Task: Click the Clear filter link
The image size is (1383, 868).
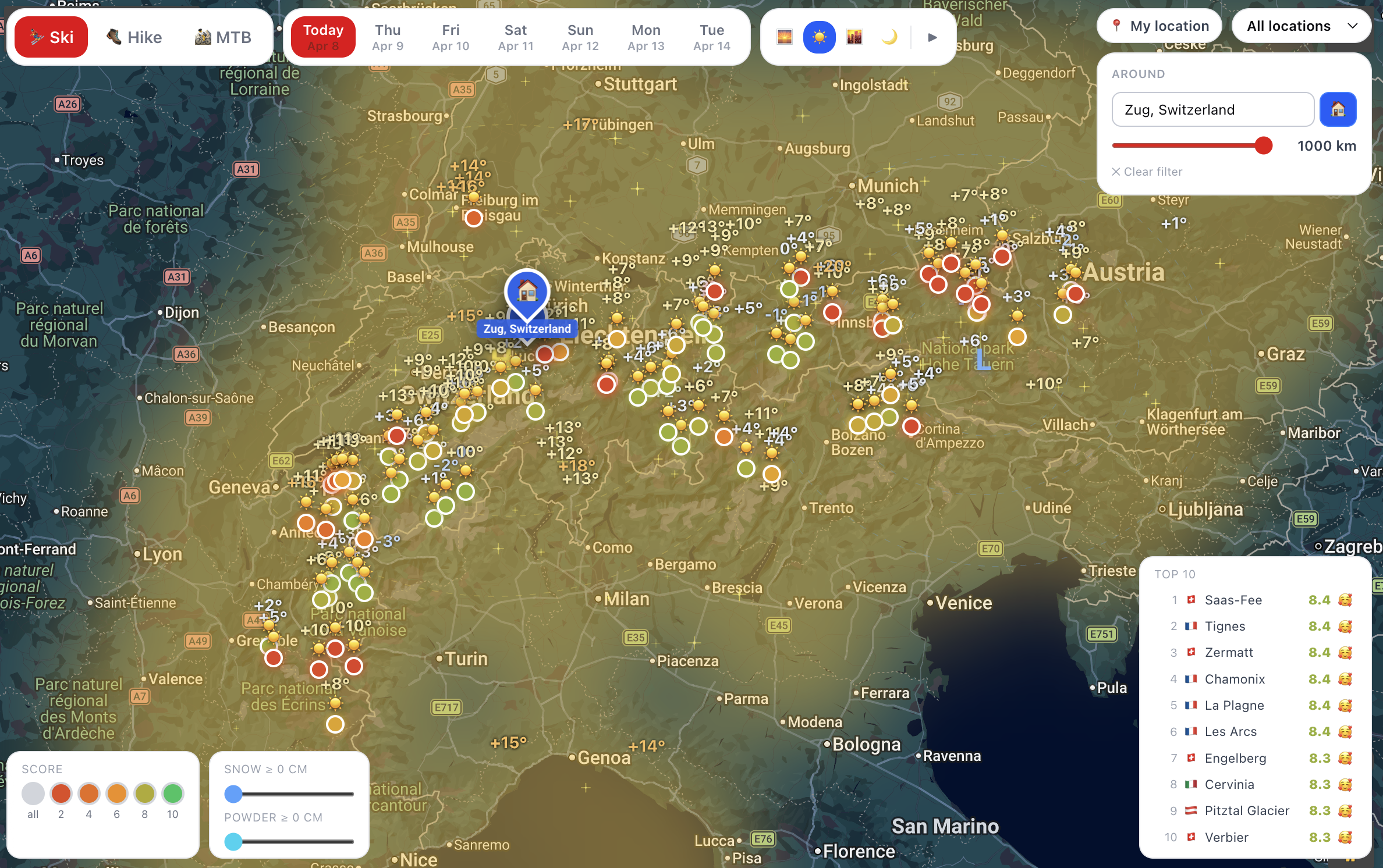Action: pos(1147,172)
